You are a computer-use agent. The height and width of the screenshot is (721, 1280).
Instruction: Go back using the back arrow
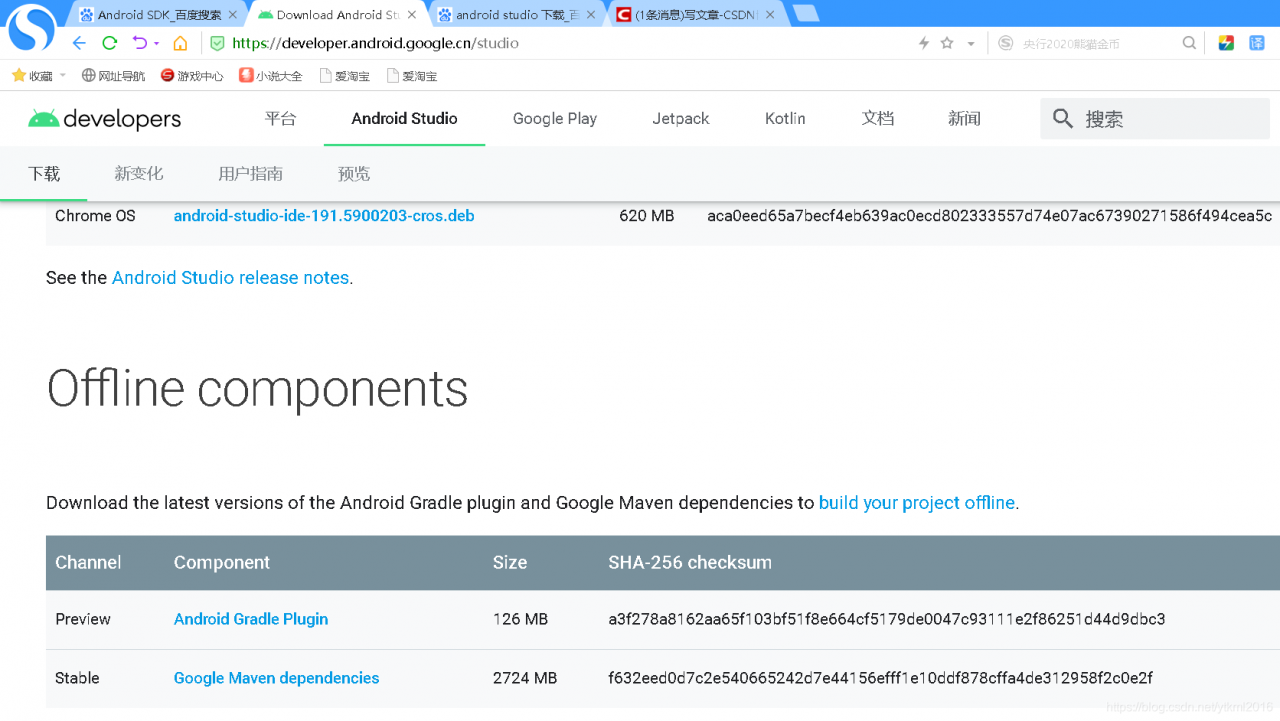tap(79, 43)
